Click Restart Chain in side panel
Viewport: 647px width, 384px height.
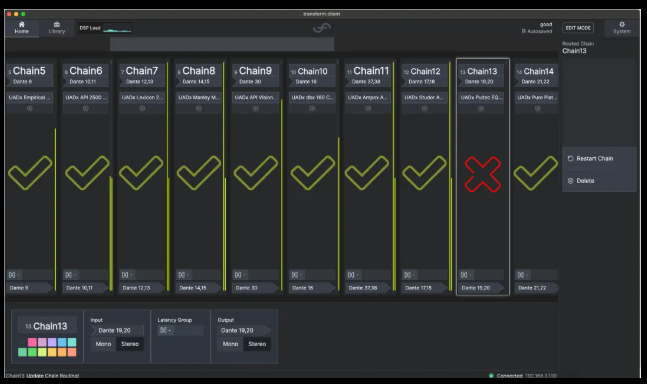(x=599, y=158)
